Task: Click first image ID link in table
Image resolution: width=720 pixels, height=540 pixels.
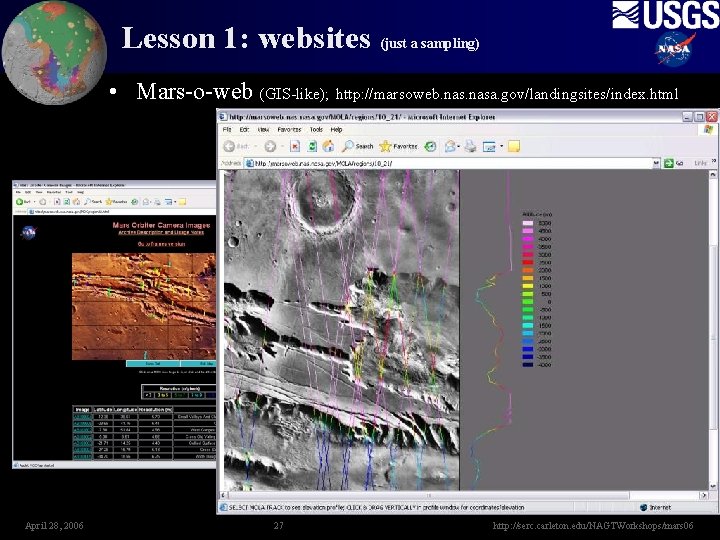Action: click(83, 416)
